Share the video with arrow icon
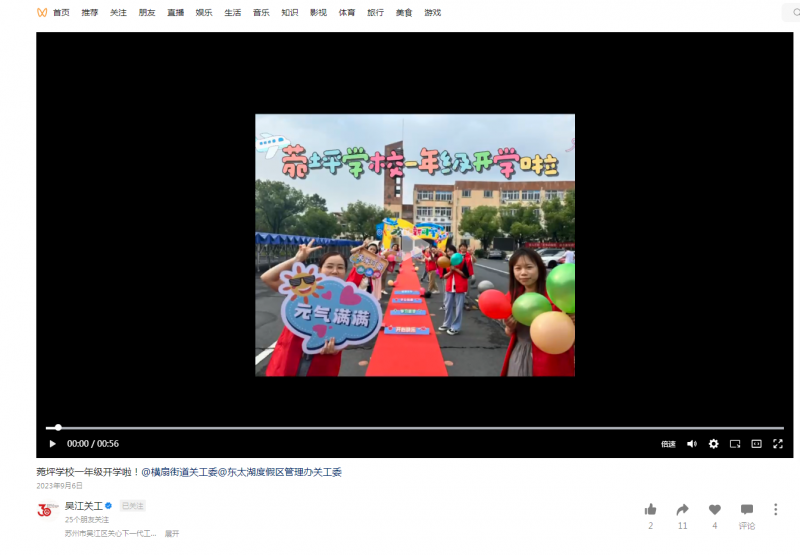Viewport: 800px width, 555px height. [683, 509]
